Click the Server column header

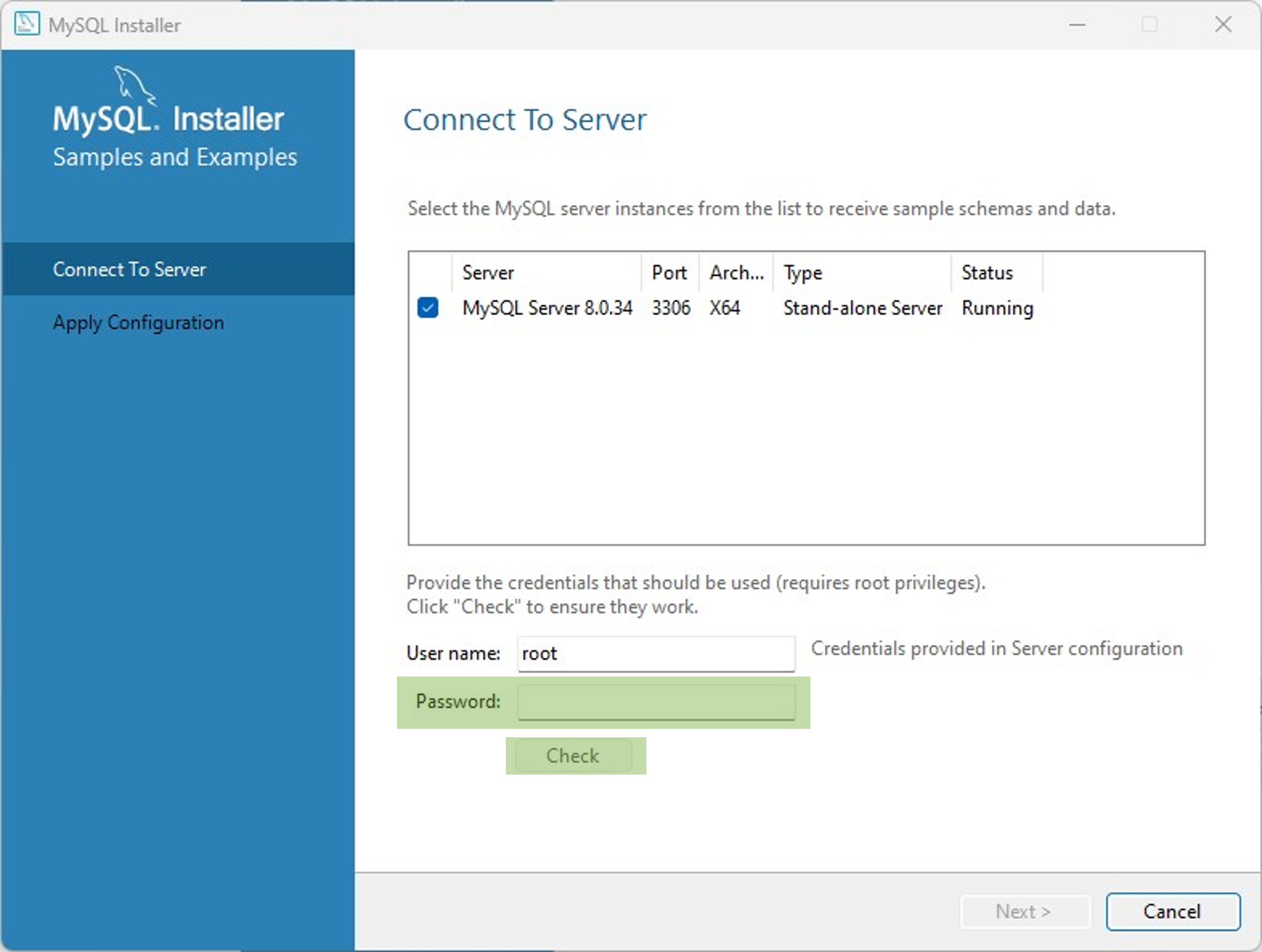tap(488, 273)
